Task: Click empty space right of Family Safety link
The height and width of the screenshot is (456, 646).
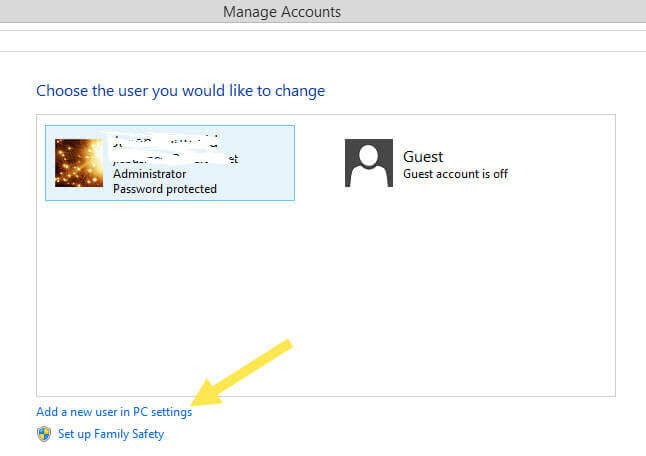Action: coord(400,434)
